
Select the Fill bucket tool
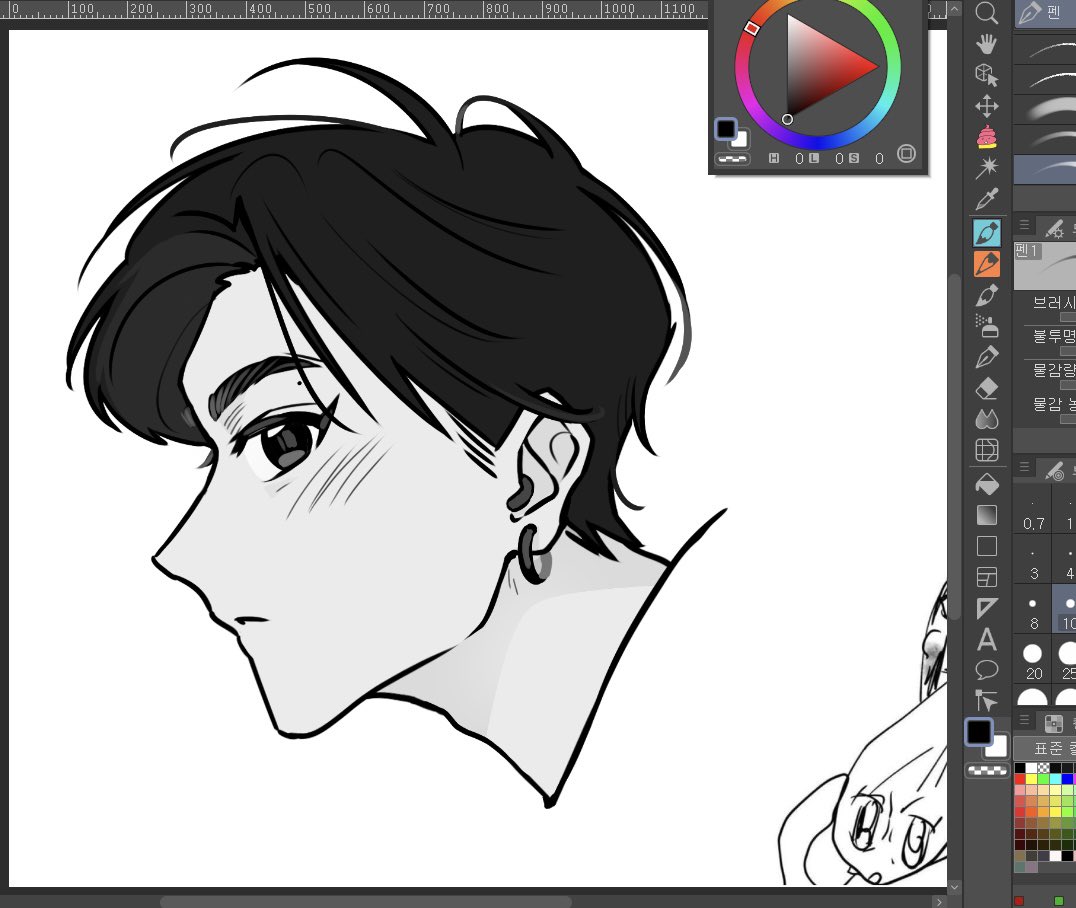pyautogui.click(x=986, y=484)
